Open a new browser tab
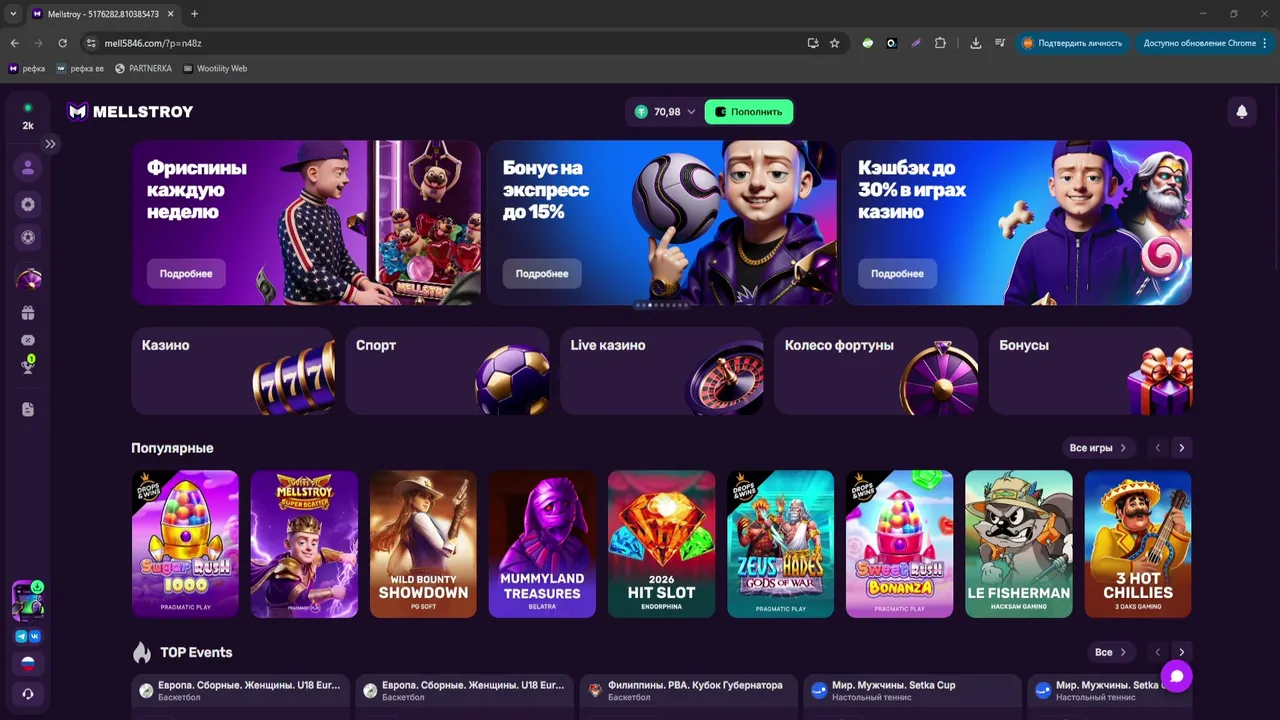This screenshot has width=1280, height=720. (194, 14)
